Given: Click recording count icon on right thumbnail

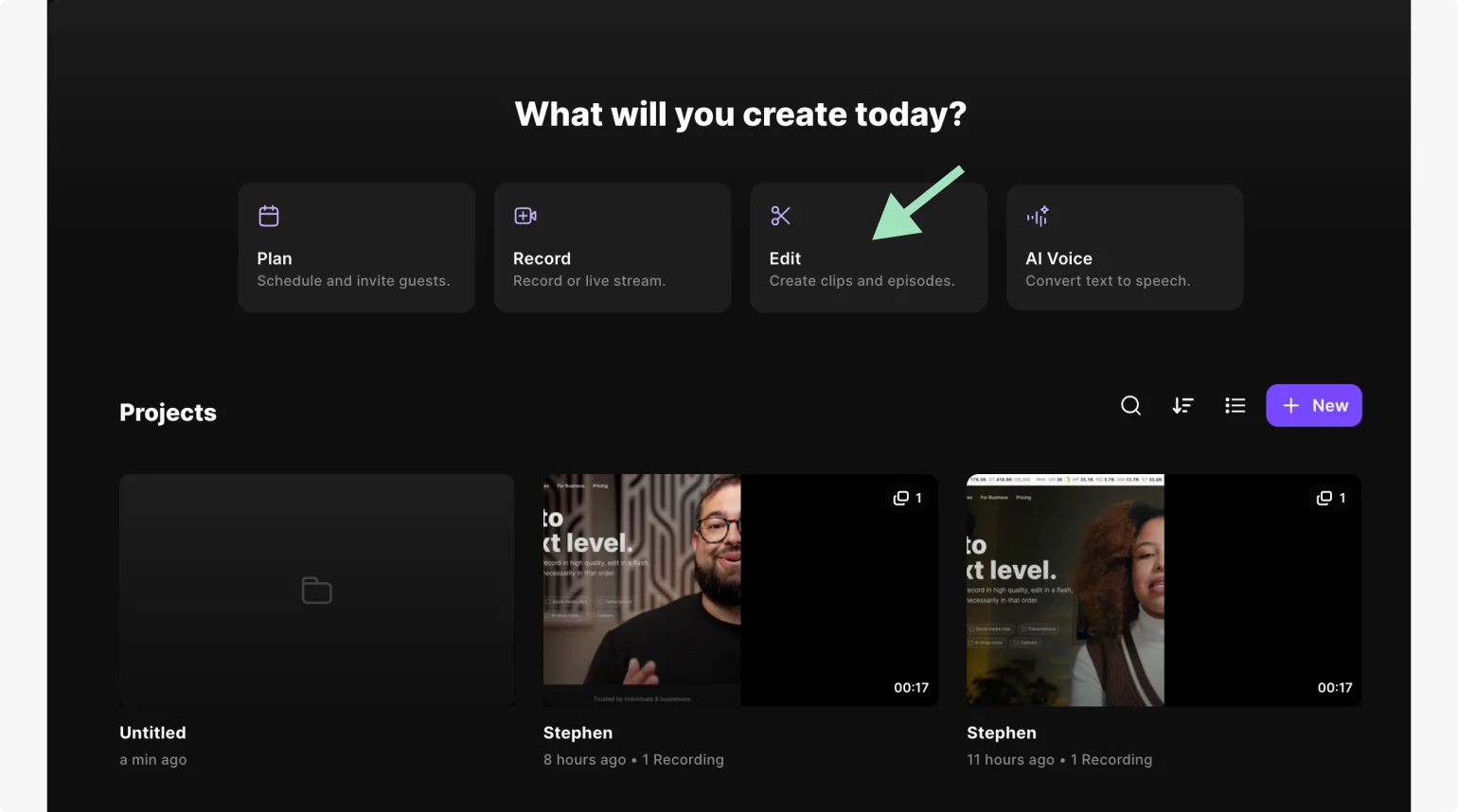Looking at the screenshot, I should [x=1325, y=498].
